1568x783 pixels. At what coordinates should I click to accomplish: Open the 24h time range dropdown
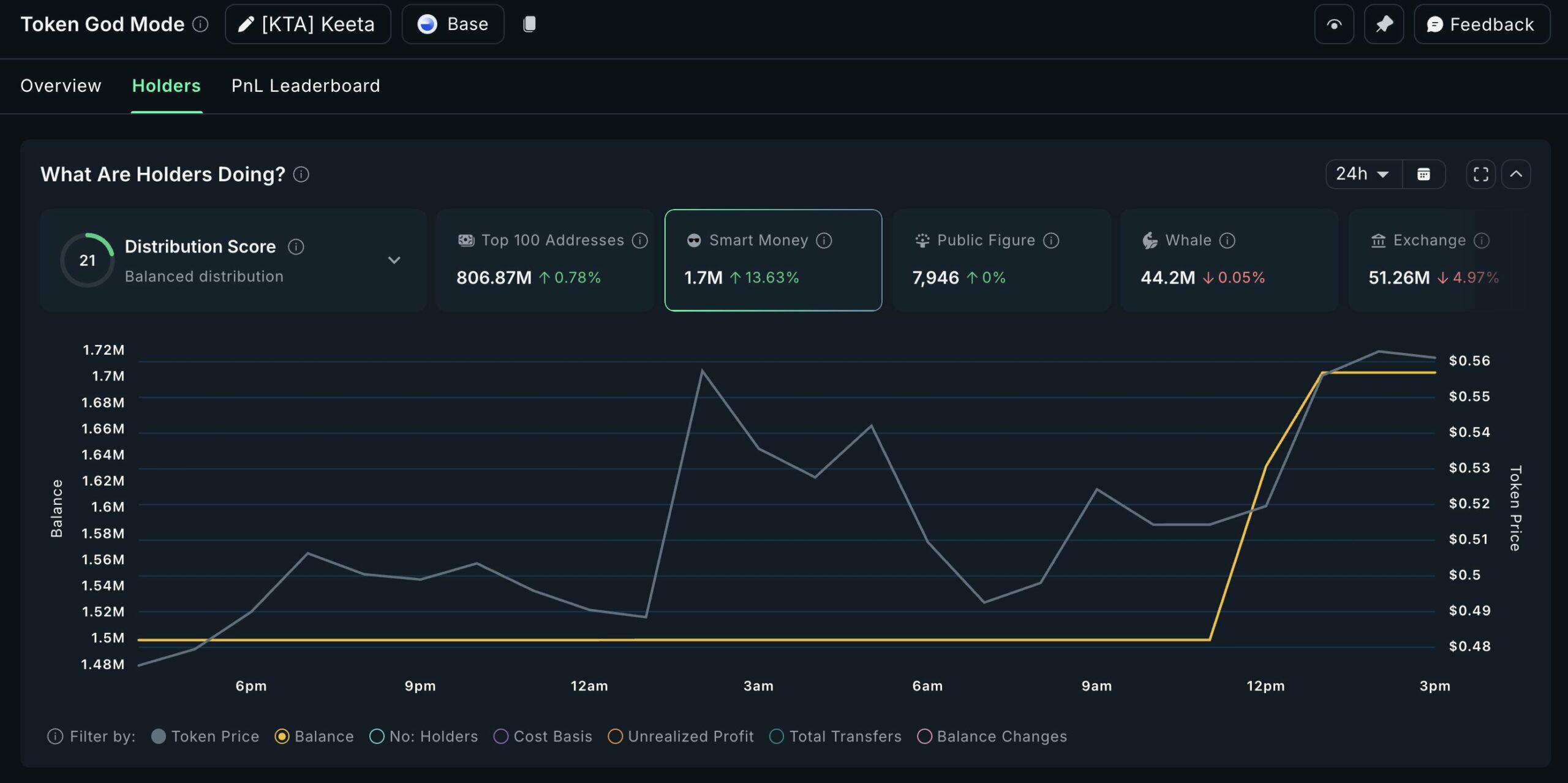coord(1363,175)
